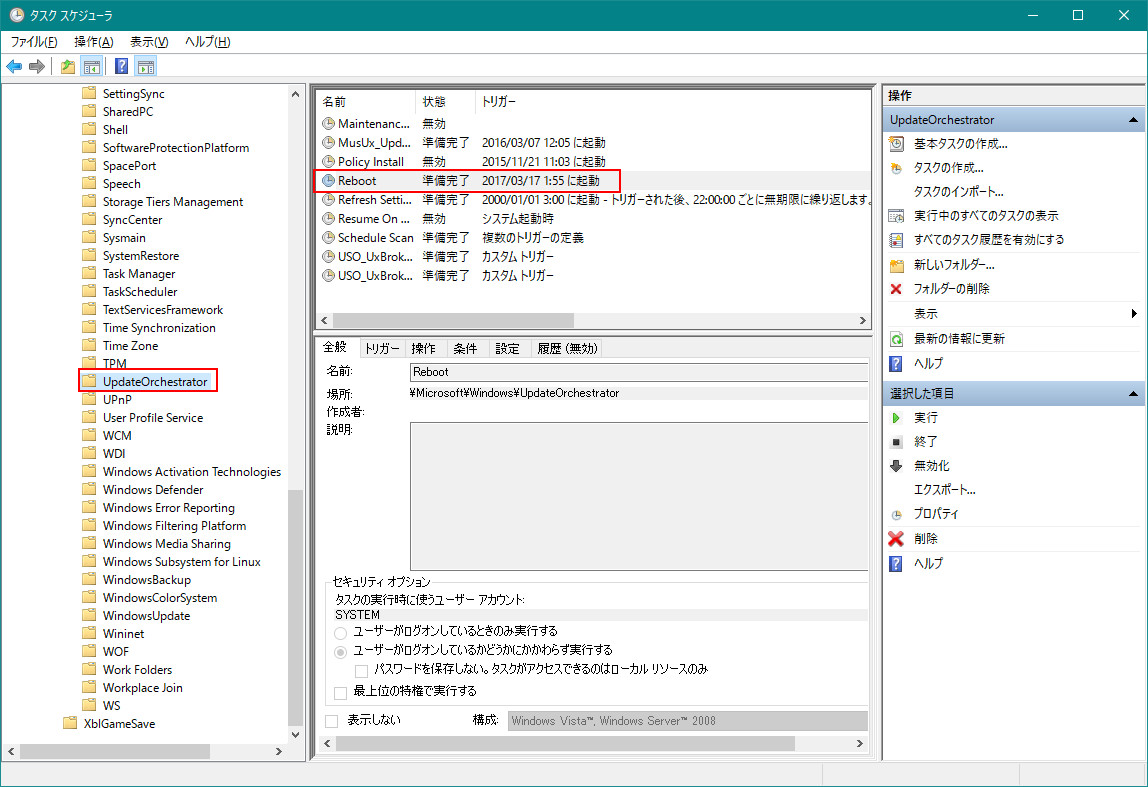The width and height of the screenshot is (1148, 787).
Task: Click the 実行中のすべてのタスクの表示 icon
Action: [x=896, y=216]
